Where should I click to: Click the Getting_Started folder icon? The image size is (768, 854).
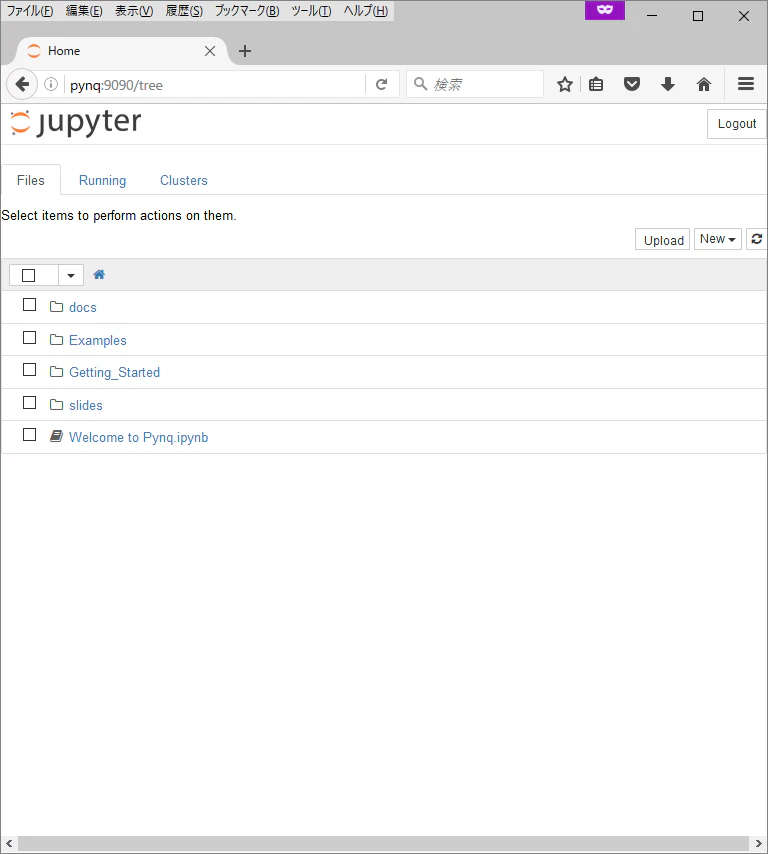(56, 372)
